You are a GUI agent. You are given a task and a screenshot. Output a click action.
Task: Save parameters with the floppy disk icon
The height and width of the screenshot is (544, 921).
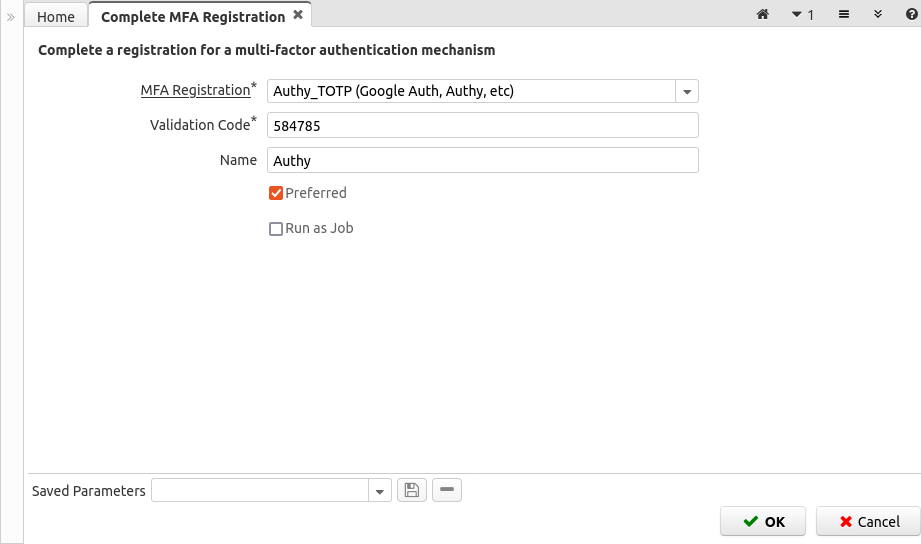click(x=411, y=490)
